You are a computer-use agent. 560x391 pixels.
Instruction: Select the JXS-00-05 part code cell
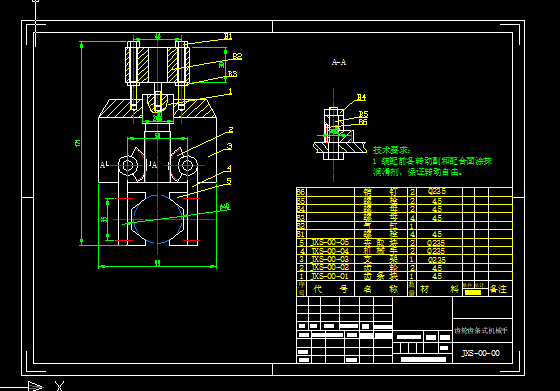click(330, 242)
